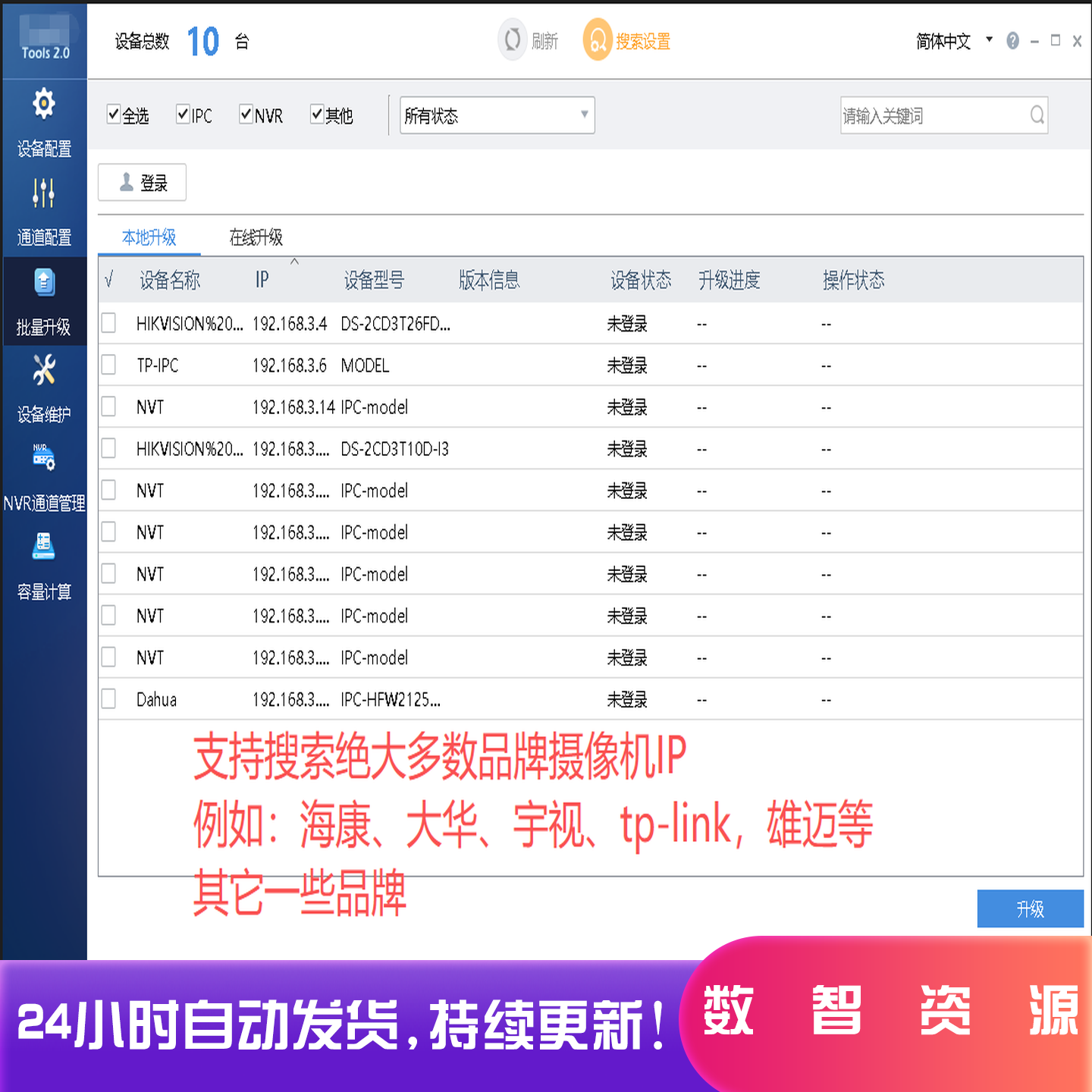Open the 通道配置 sidebar label

click(x=44, y=238)
